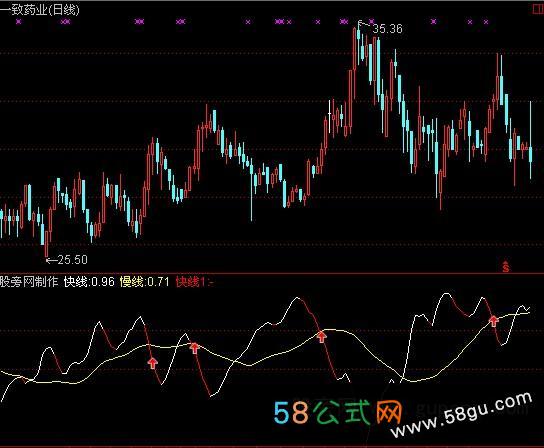Click the first red up-arrow signal in indicator

coord(153,363)
